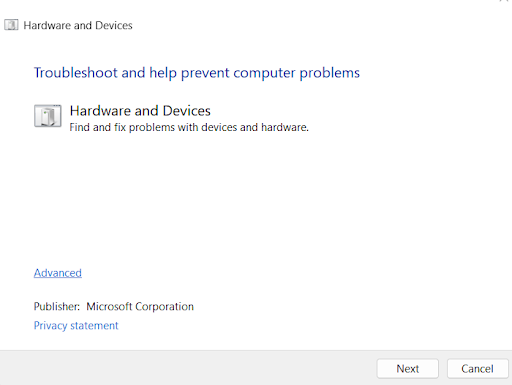Click the Next button to start troubleshooting
The image size is (512, 385).
click(408, 368)
